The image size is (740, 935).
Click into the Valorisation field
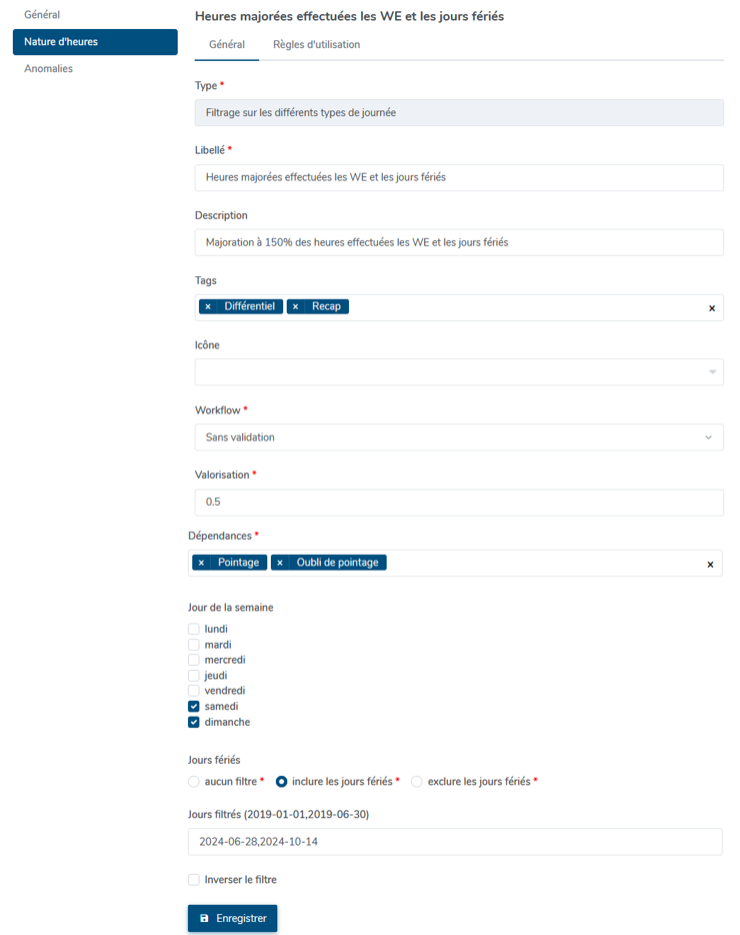click(x=459, y=503)
